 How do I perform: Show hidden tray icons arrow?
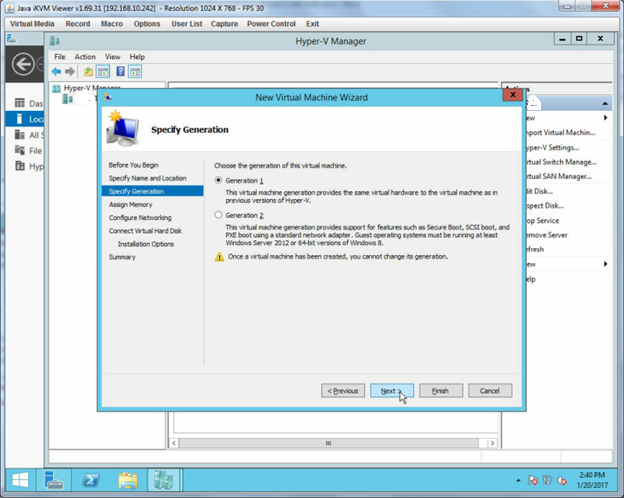(518, 480)
